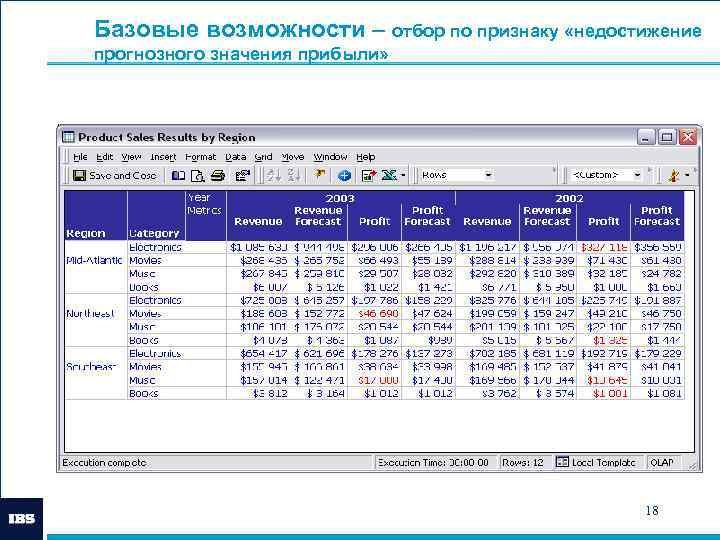
Task: Click the Metrics header label
Action: click(x=204, y=210)
